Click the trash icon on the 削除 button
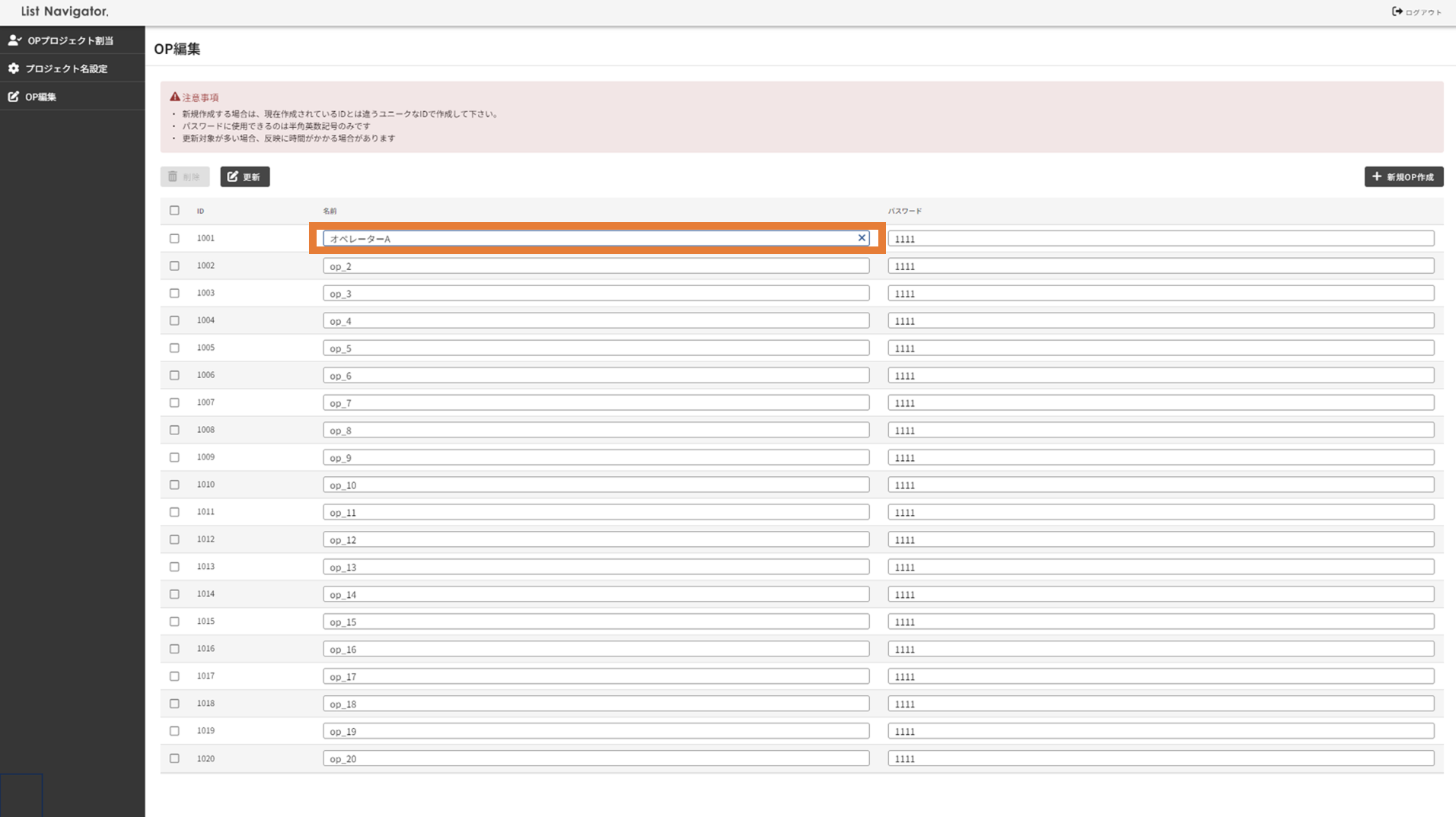The image size is (1456, 817). point(173,176)
